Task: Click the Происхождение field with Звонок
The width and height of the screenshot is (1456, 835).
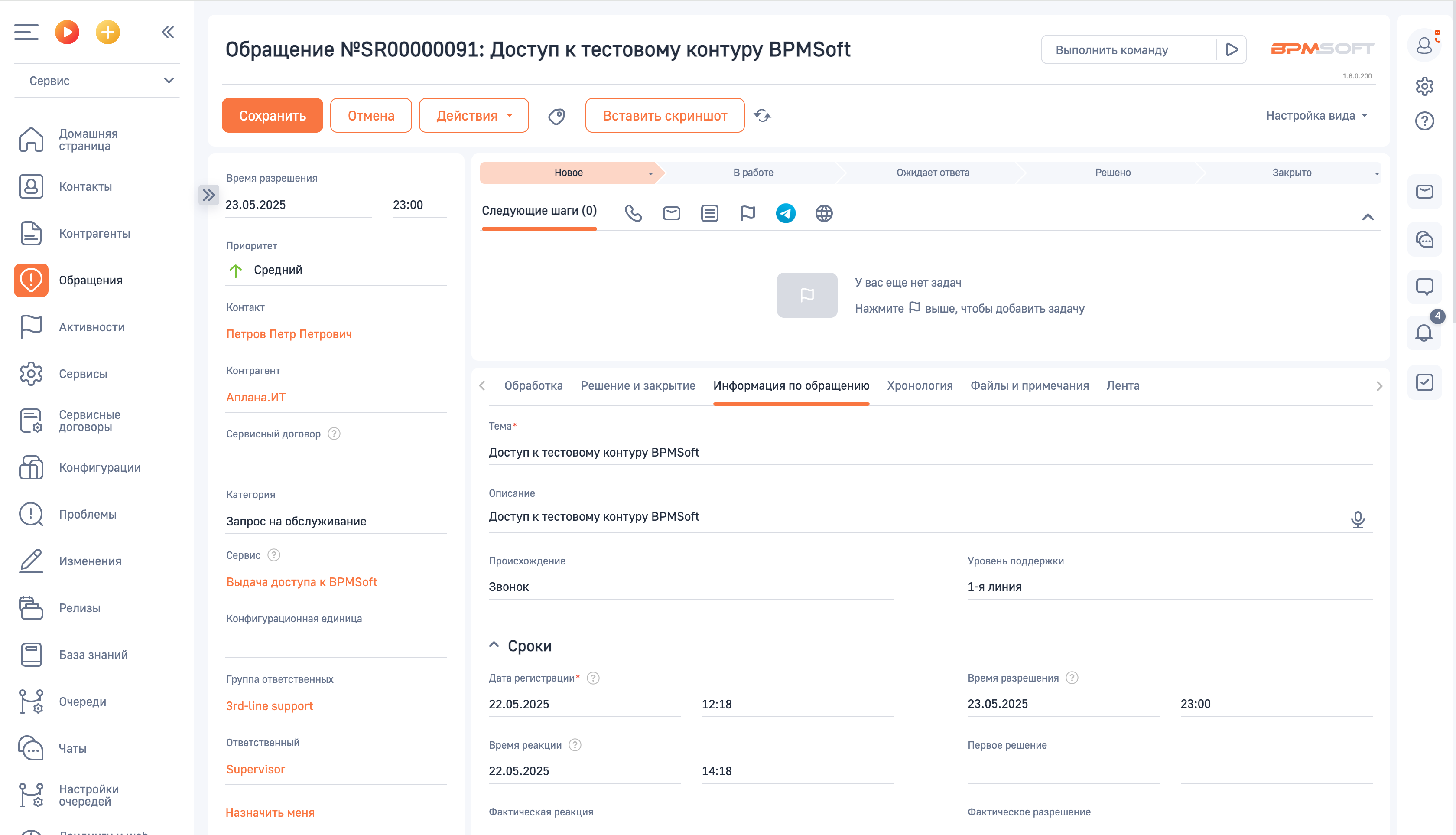Action: tap(691, 587)
